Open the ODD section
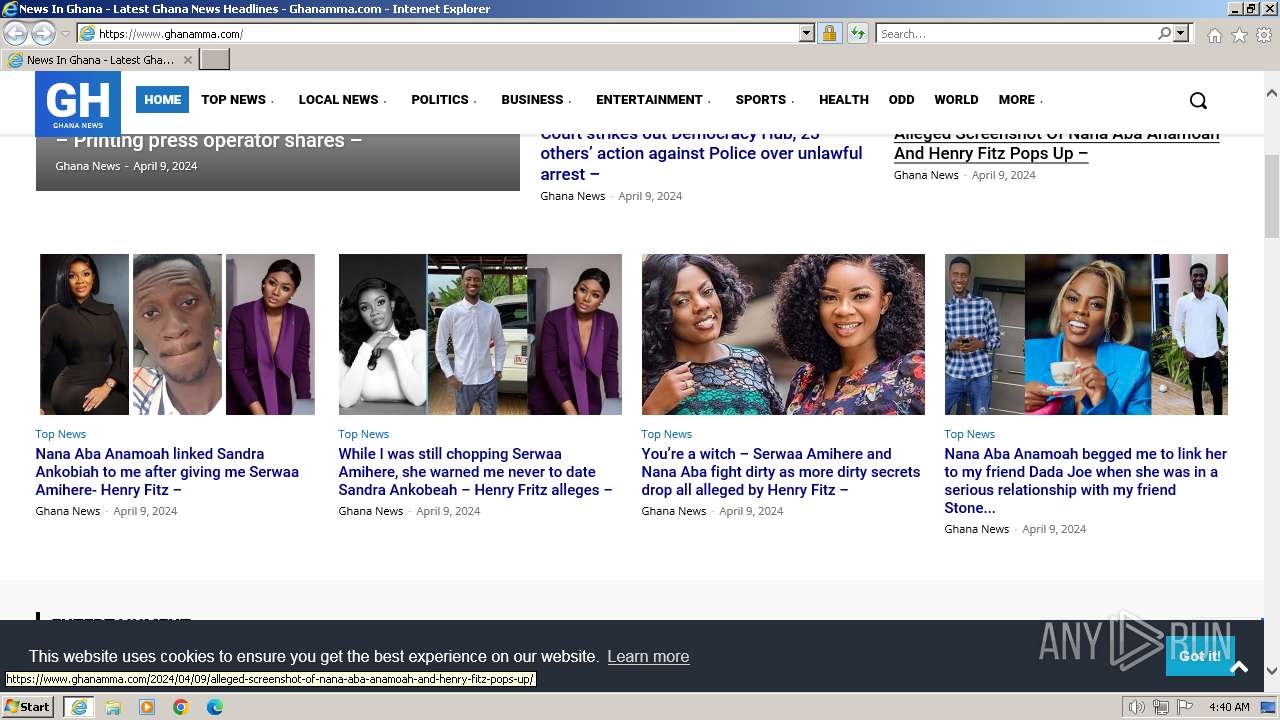The height and width of the screenshot is (720, 1280). tap(901, 100)
